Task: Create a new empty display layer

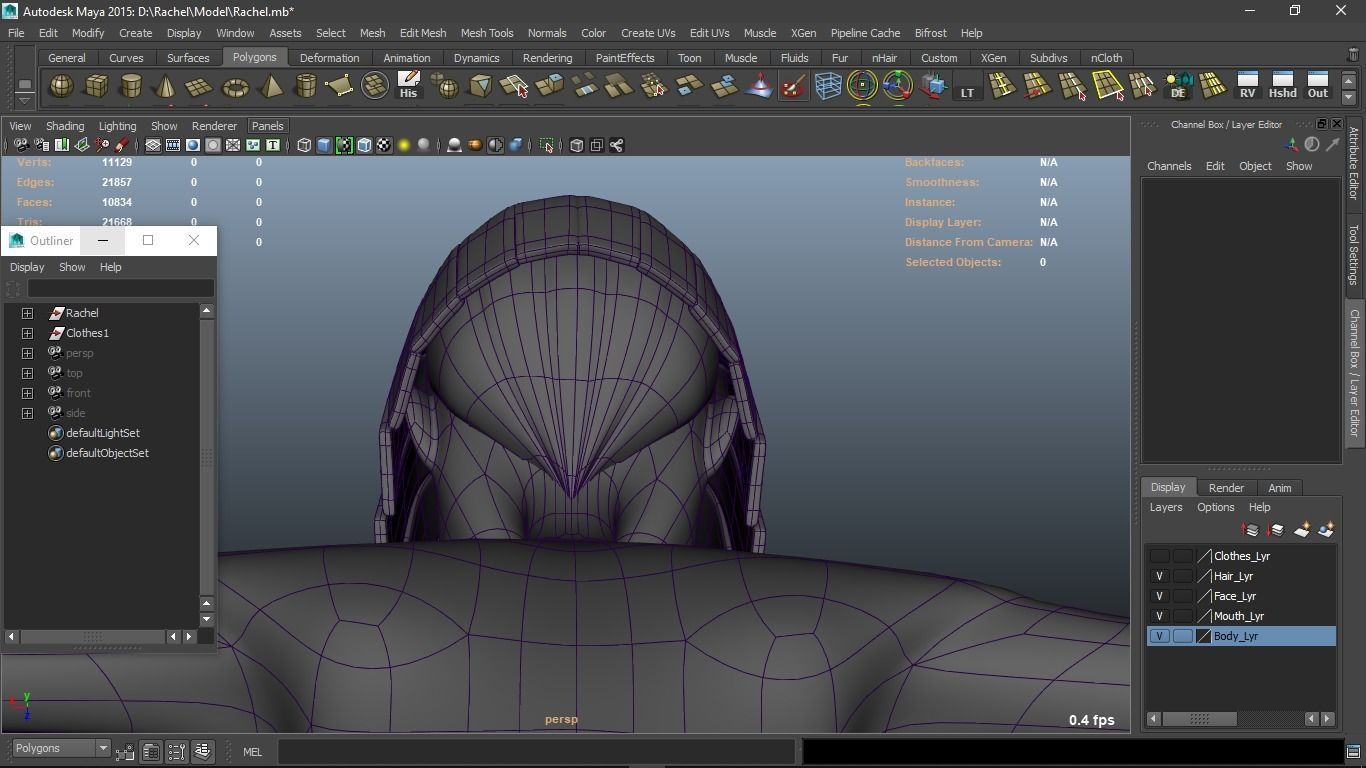Action: 1302,530
